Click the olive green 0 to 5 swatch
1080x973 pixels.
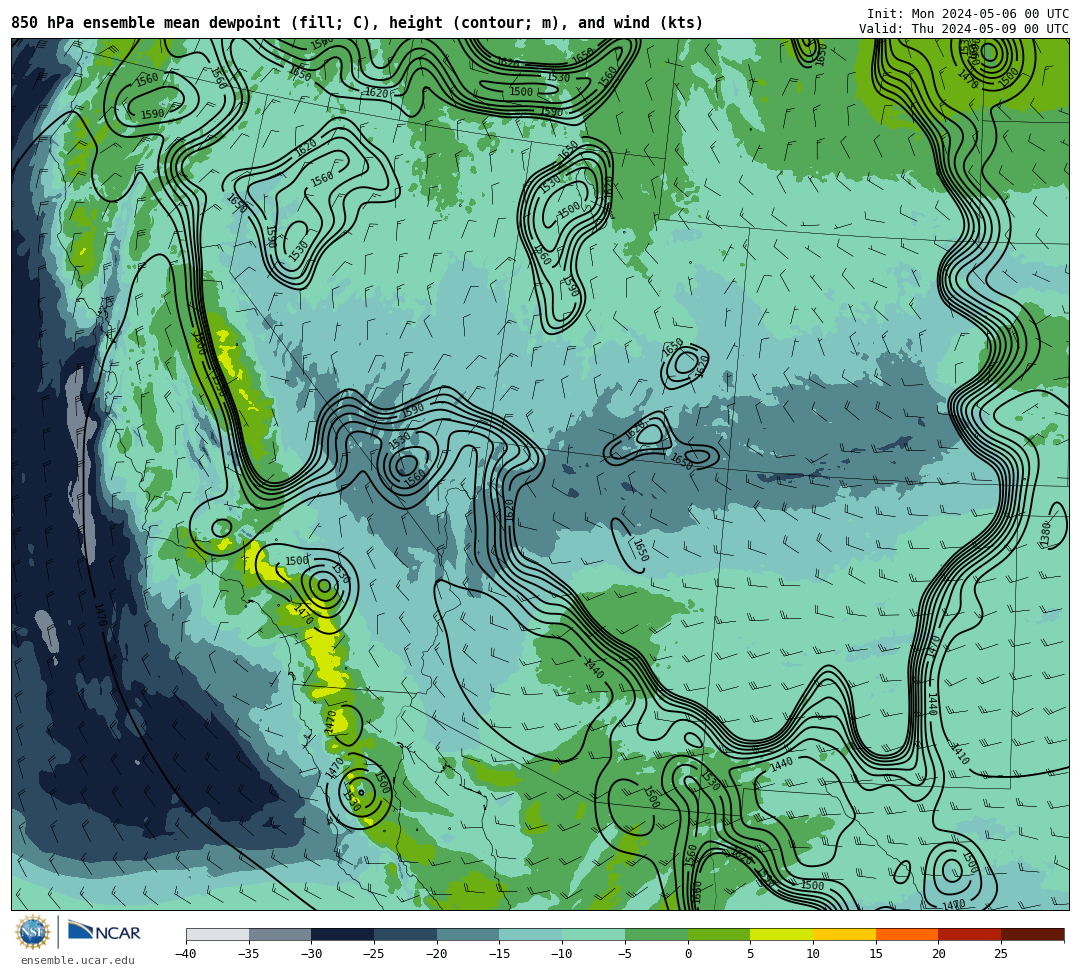[719, 934]
